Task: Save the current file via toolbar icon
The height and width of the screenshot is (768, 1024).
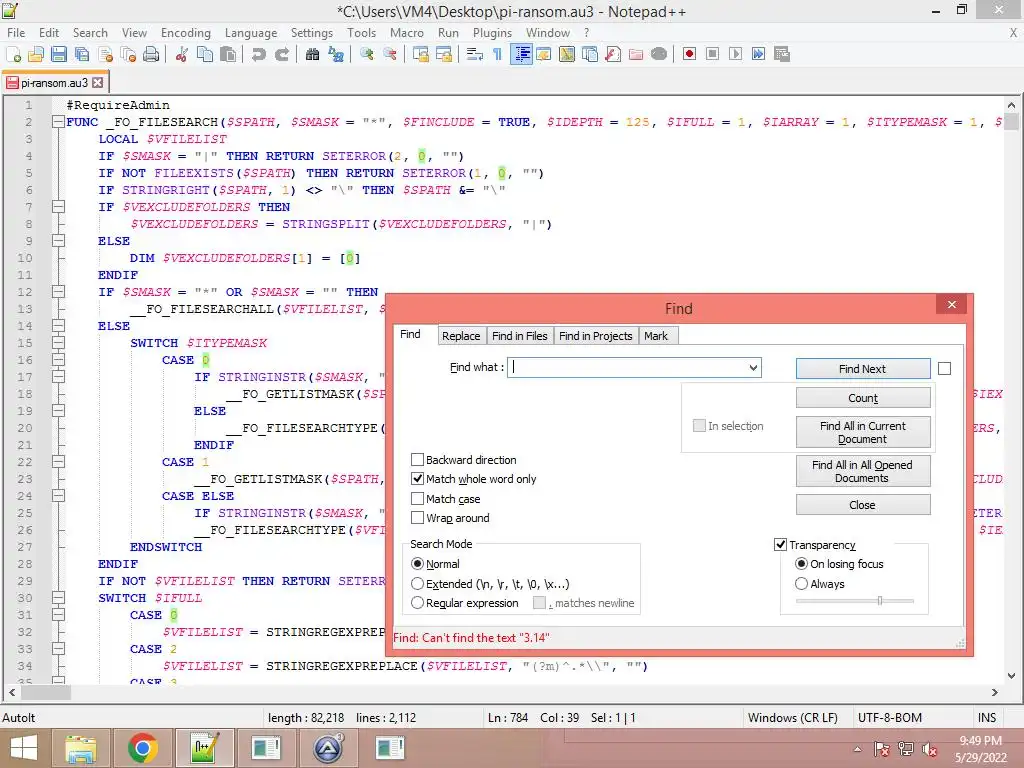Action: point(59,54)
